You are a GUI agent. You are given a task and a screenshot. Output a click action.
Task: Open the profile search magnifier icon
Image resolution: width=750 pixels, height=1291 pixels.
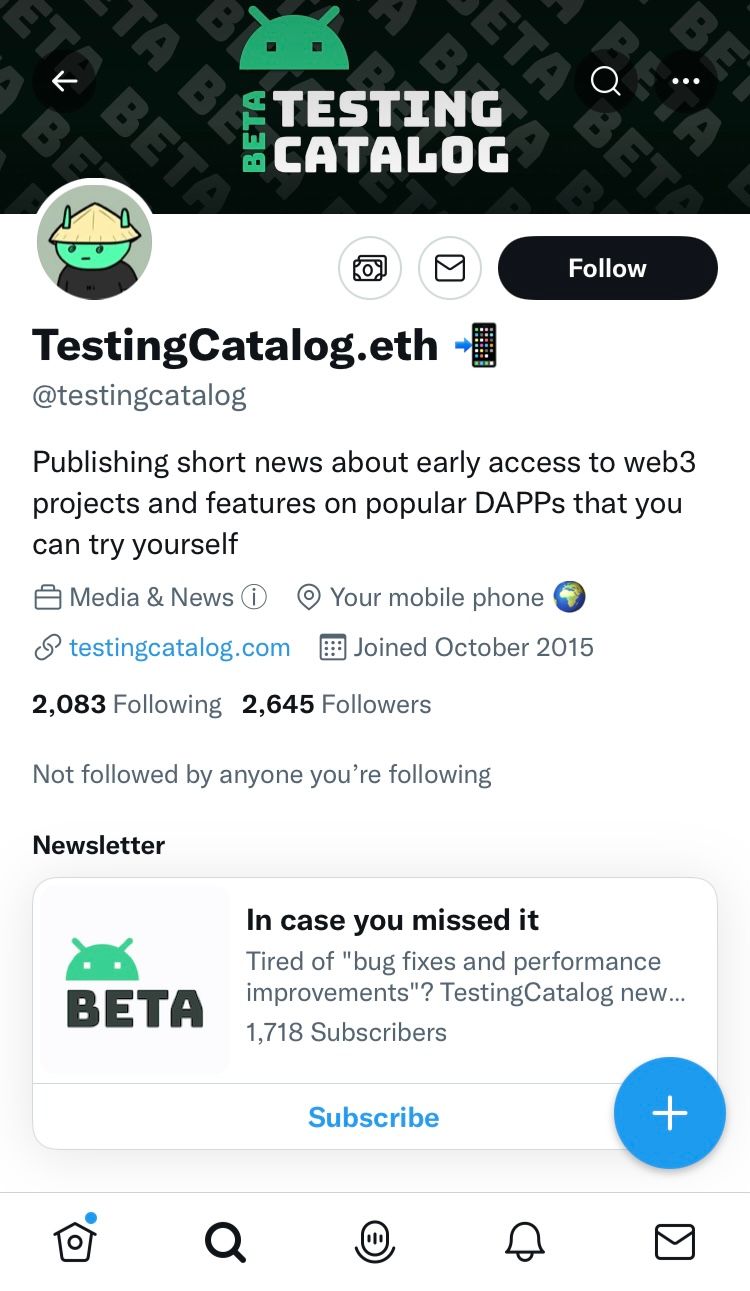606,81
